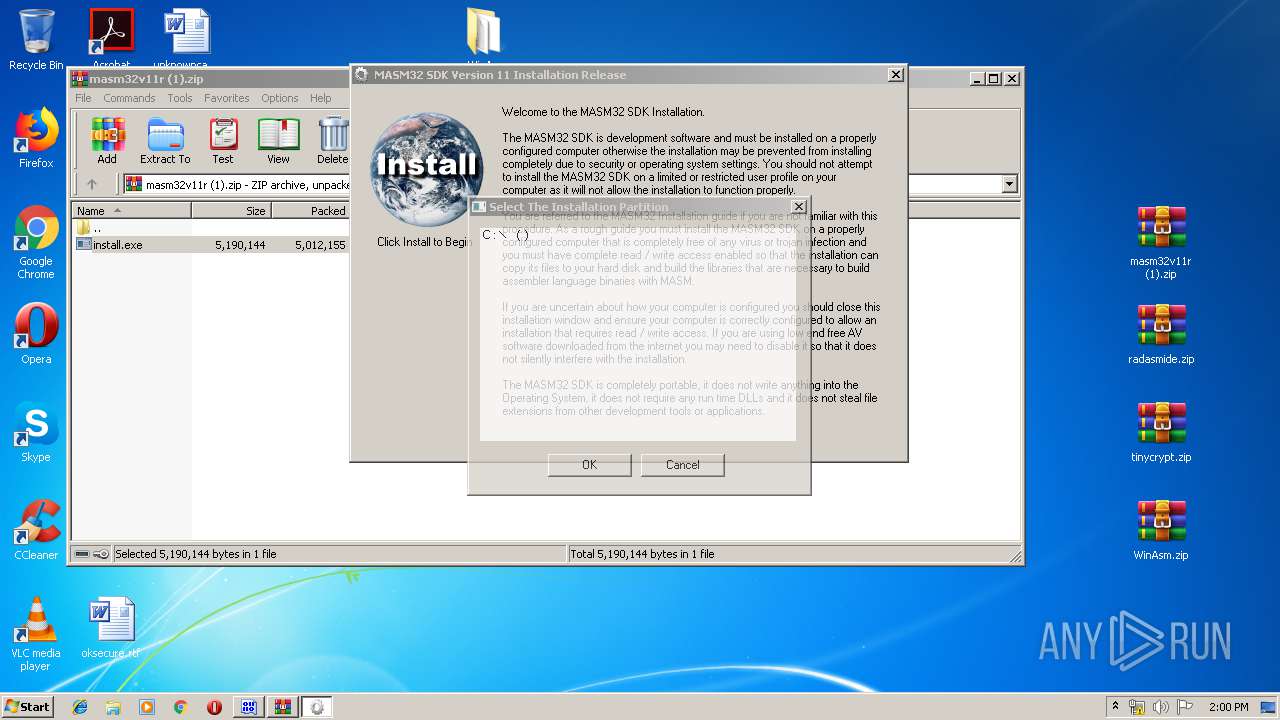
Task: Expand the WinRAR address path dropdown
Action: tap(1009, 184)
